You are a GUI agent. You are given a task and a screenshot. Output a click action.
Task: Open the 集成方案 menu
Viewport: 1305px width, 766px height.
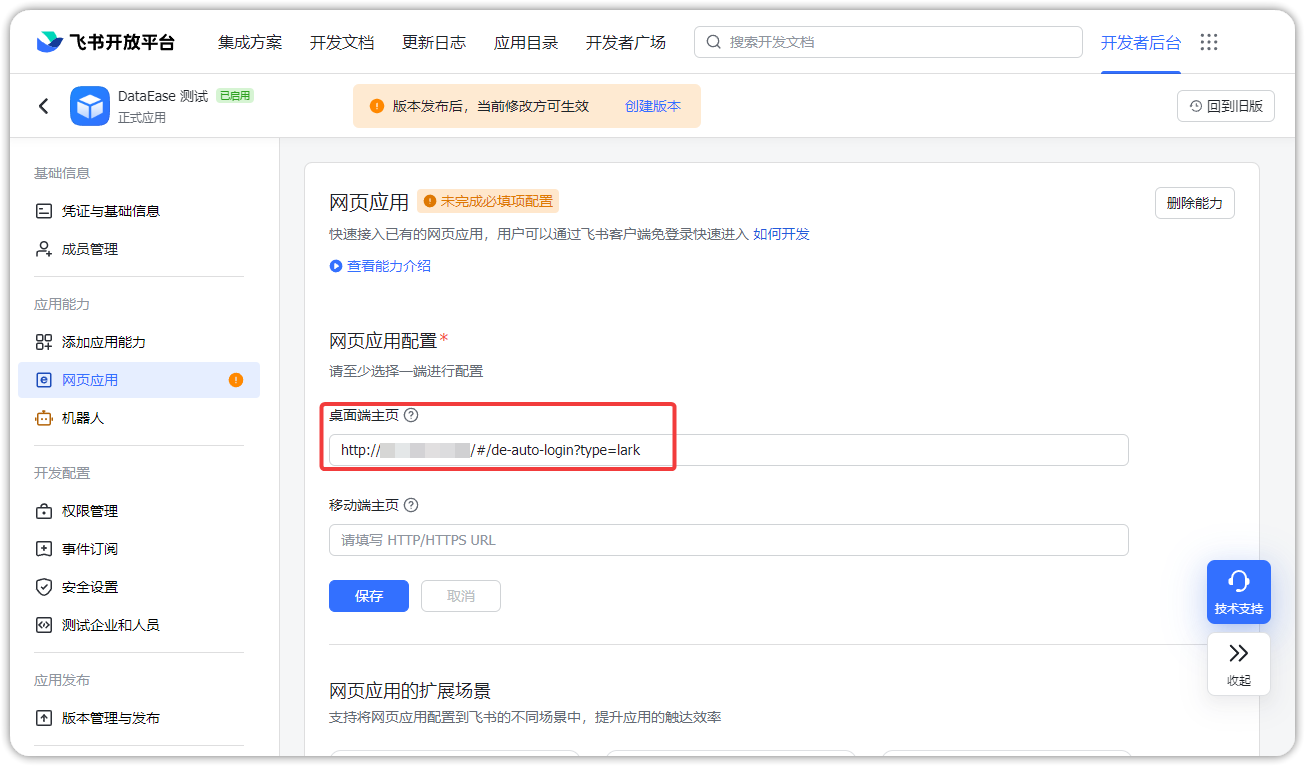[x=250, y=42]
